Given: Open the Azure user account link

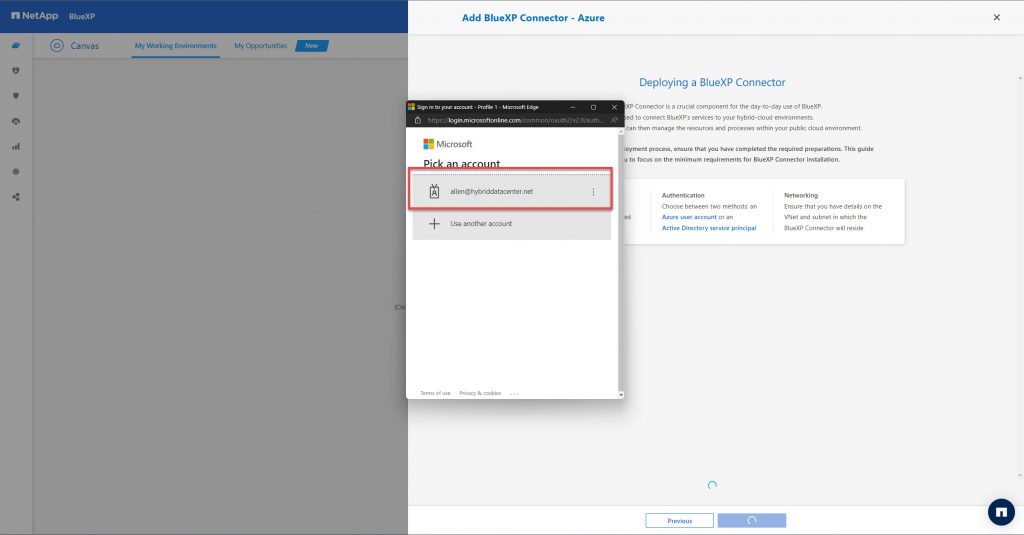Looking at the screenshot, I should point(689,217).
